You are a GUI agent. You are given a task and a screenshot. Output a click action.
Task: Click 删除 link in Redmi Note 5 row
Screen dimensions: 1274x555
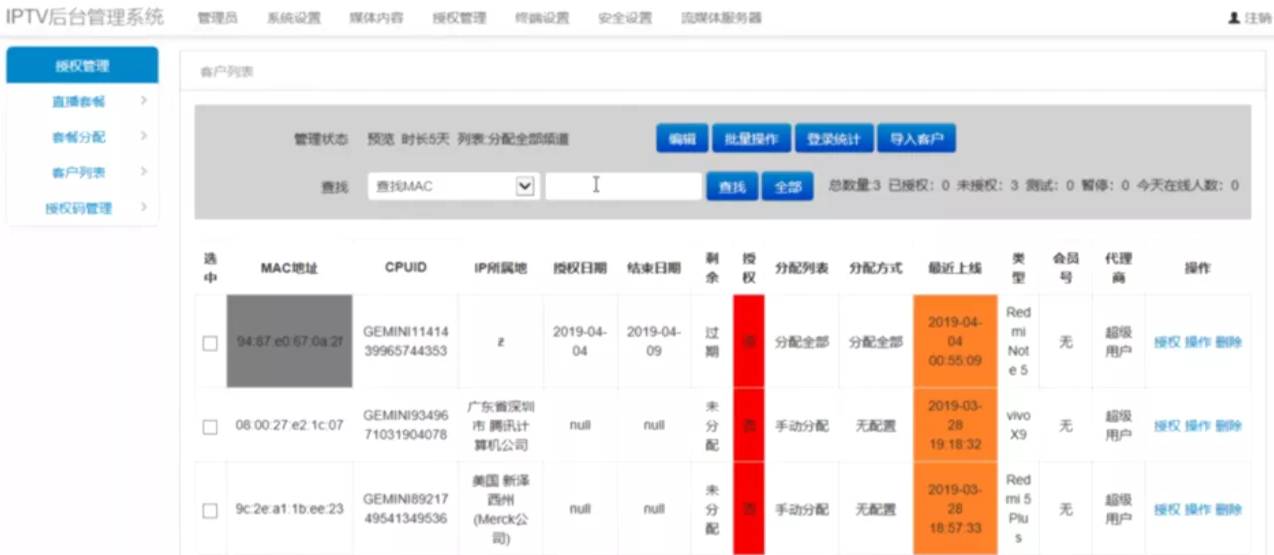1229,342
